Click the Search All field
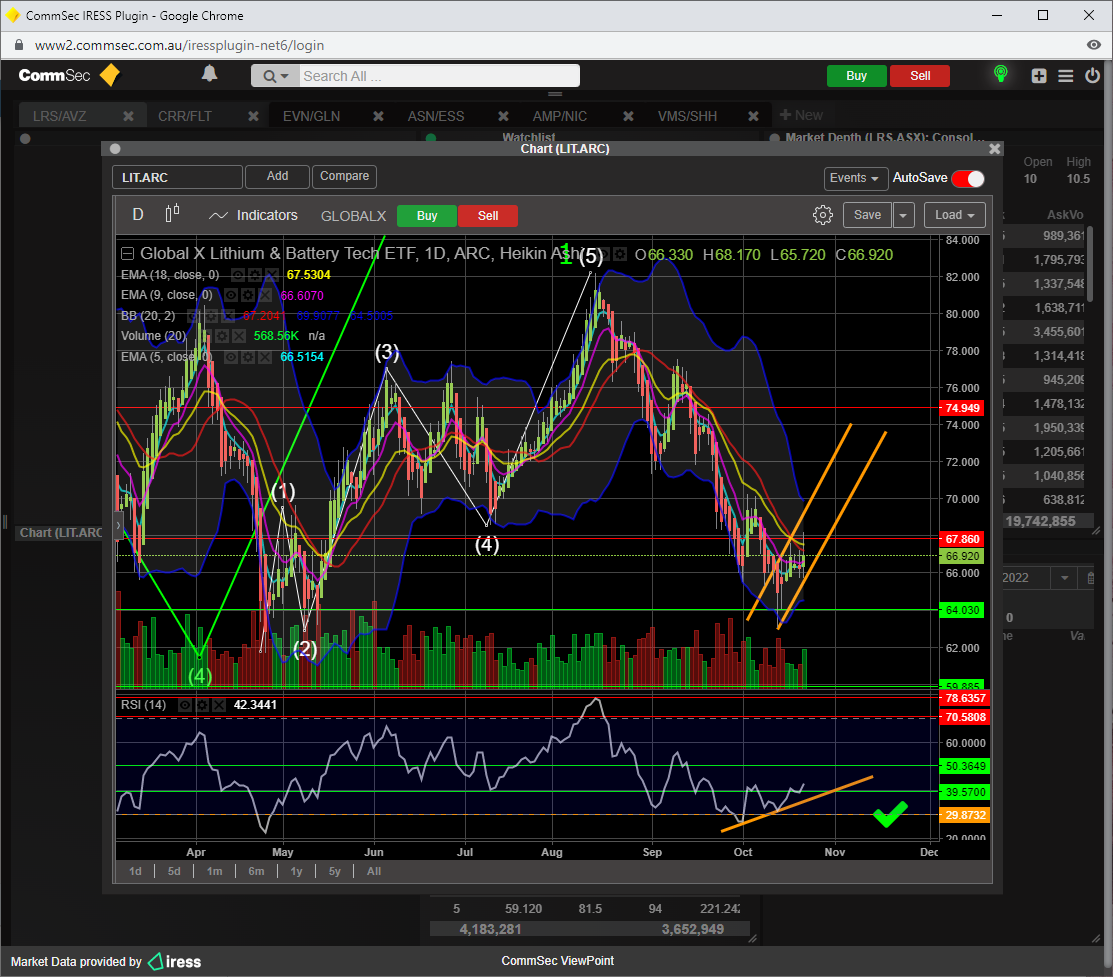Image resolution: width=1113 pixels, height=977 pixels. click(439, 76)
